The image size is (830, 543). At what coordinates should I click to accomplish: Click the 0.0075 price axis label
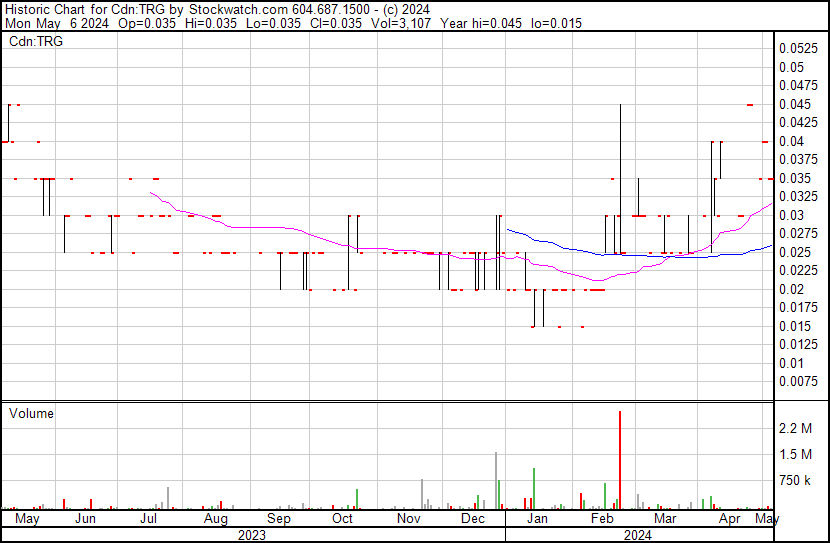point(798,382)
